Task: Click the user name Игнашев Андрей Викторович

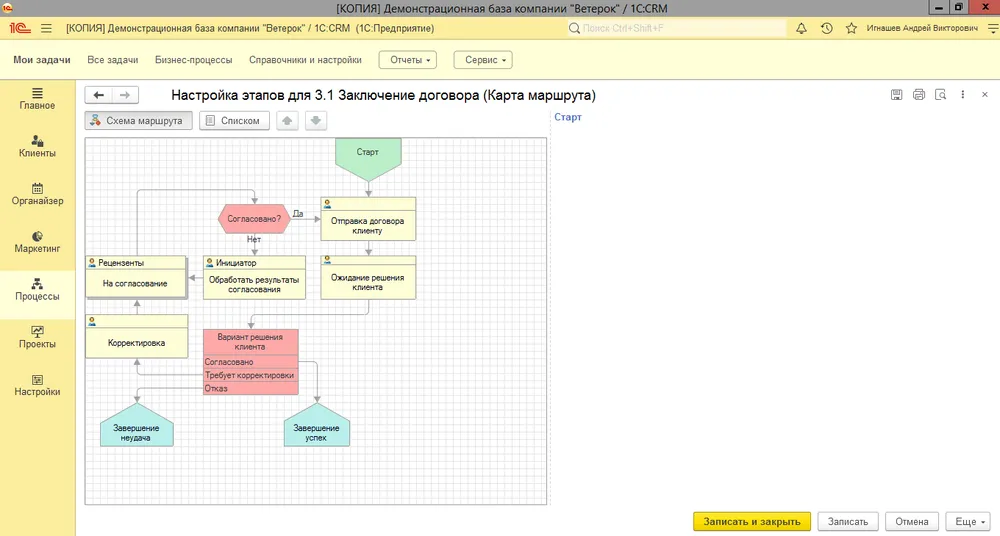Action: click(922, 28)
